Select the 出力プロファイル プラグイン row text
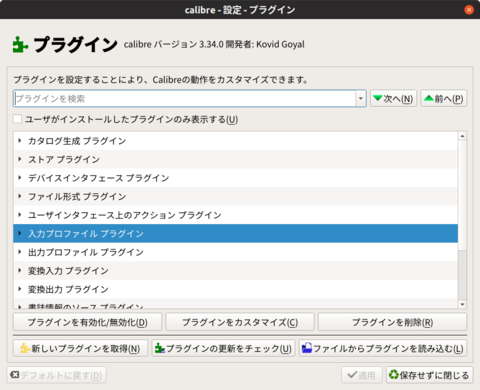This screenshot has height=390, width=480. pos(86,252)
